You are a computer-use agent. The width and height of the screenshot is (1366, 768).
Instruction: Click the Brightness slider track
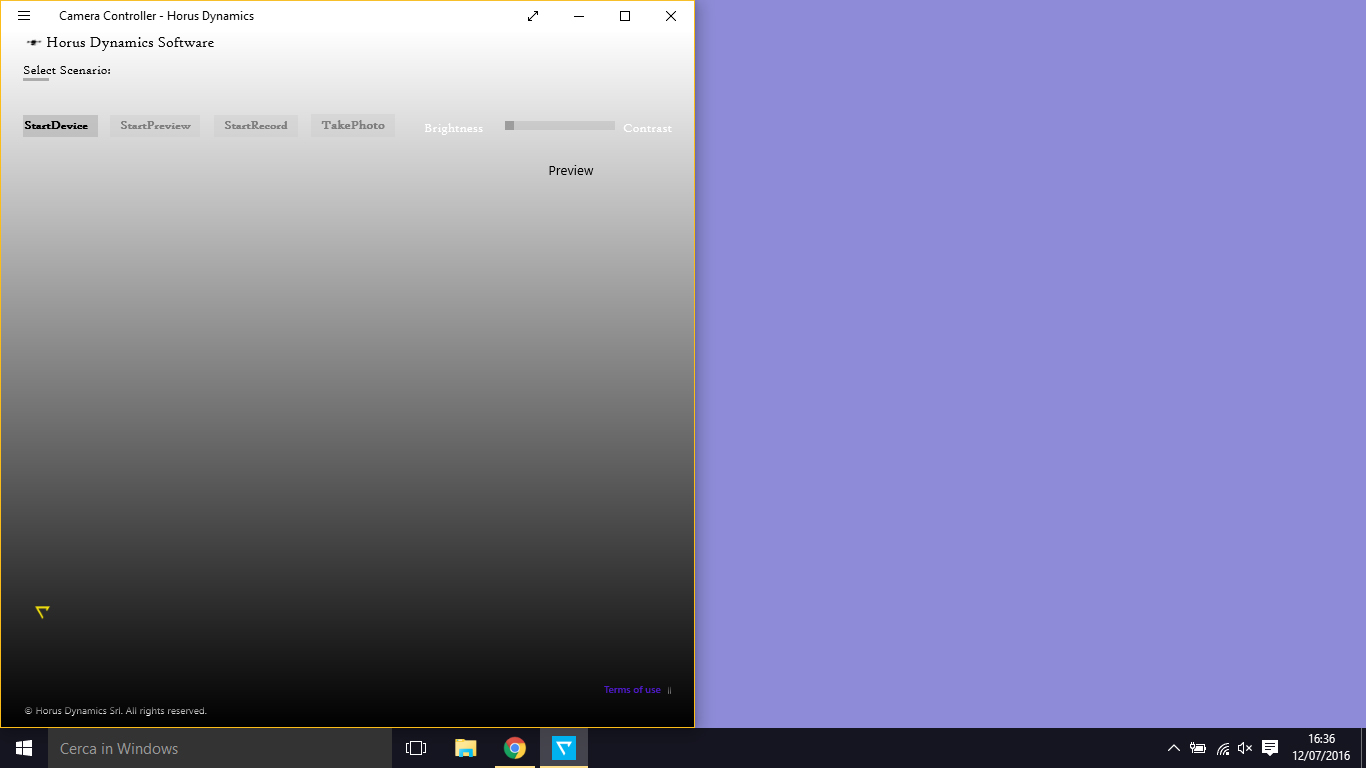click(560, 126)
